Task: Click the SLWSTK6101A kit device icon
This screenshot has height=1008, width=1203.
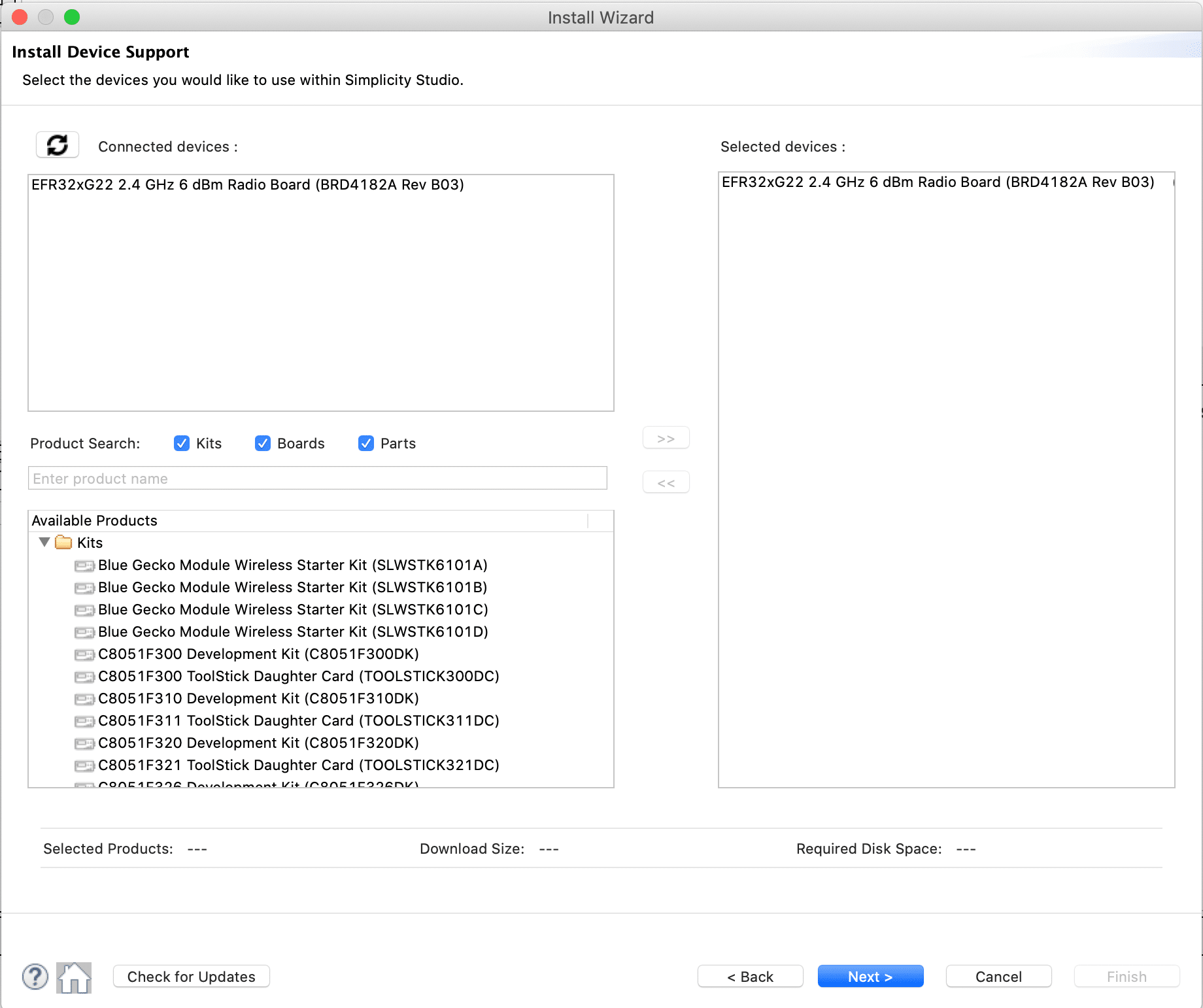Action: pos(84,565)
